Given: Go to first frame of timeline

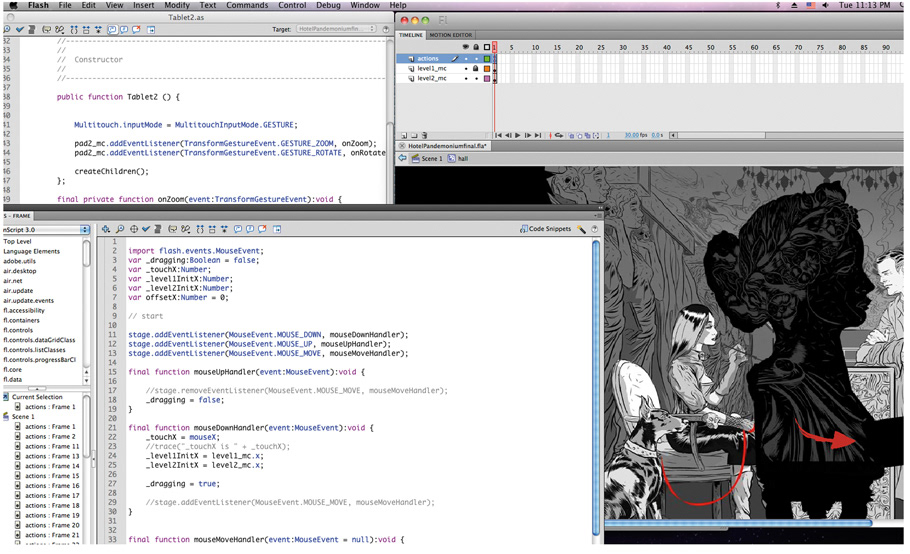Looking at the screenshot, I should click(498, 135).
